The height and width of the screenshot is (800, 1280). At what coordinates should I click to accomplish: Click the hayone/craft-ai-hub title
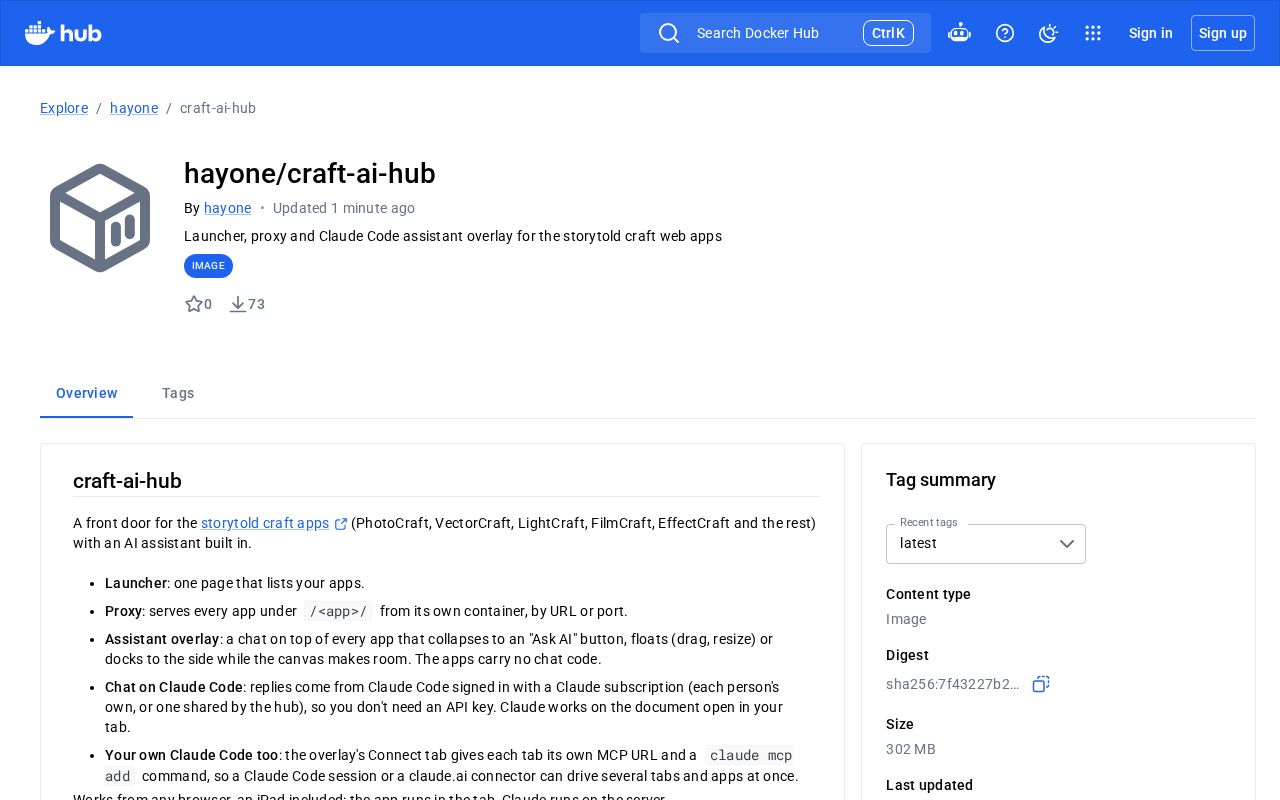(310, 174)
